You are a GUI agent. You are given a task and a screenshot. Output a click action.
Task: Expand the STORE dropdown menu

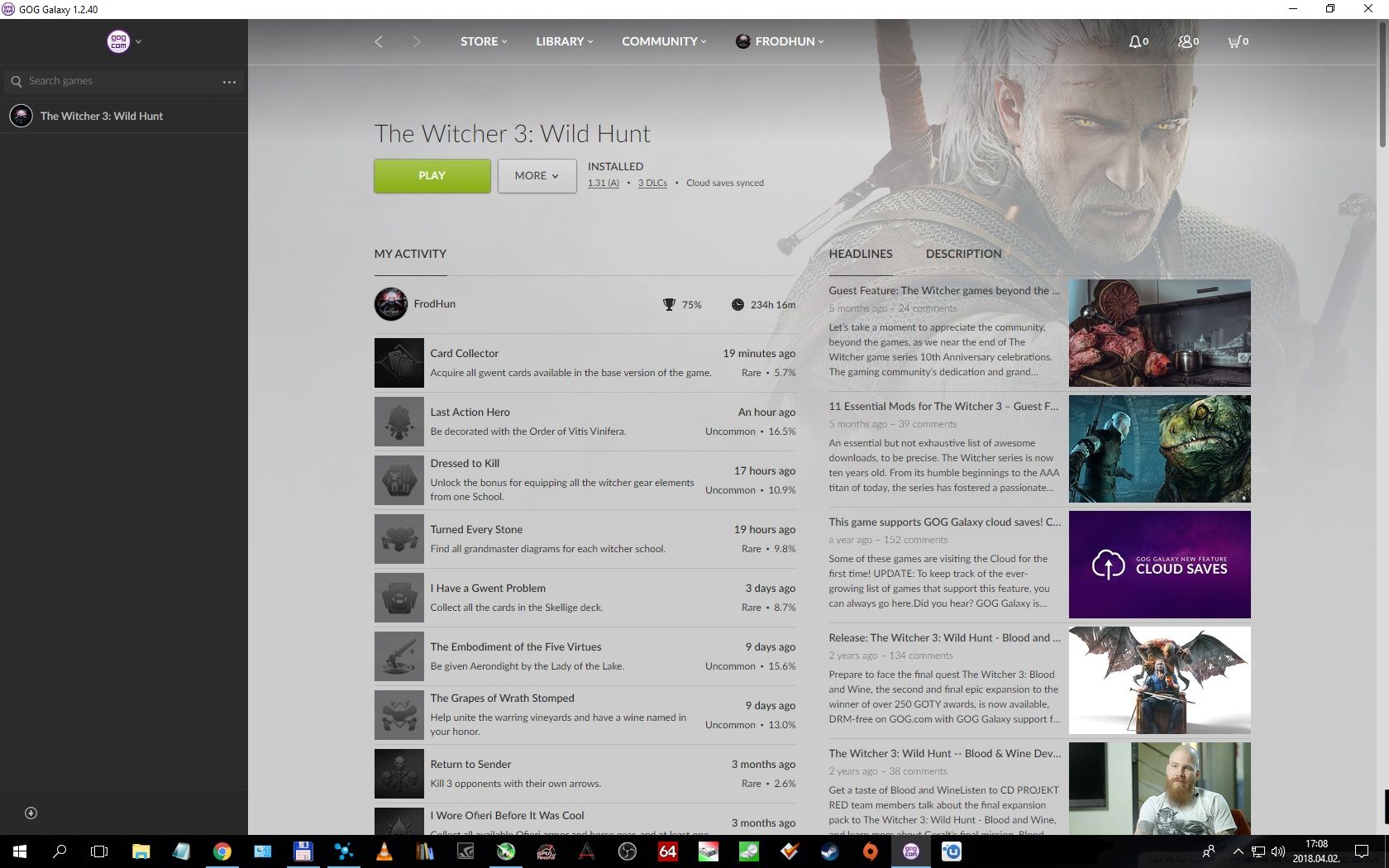pyautogui.click(x=484, y=41)
